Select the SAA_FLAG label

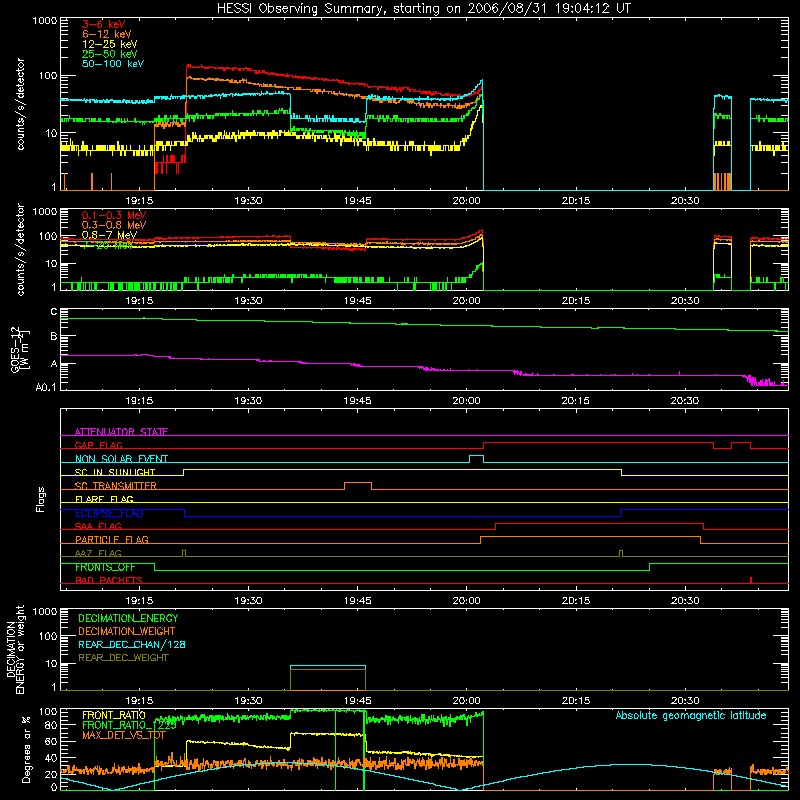pyautogui.click(x=98, y=526)
